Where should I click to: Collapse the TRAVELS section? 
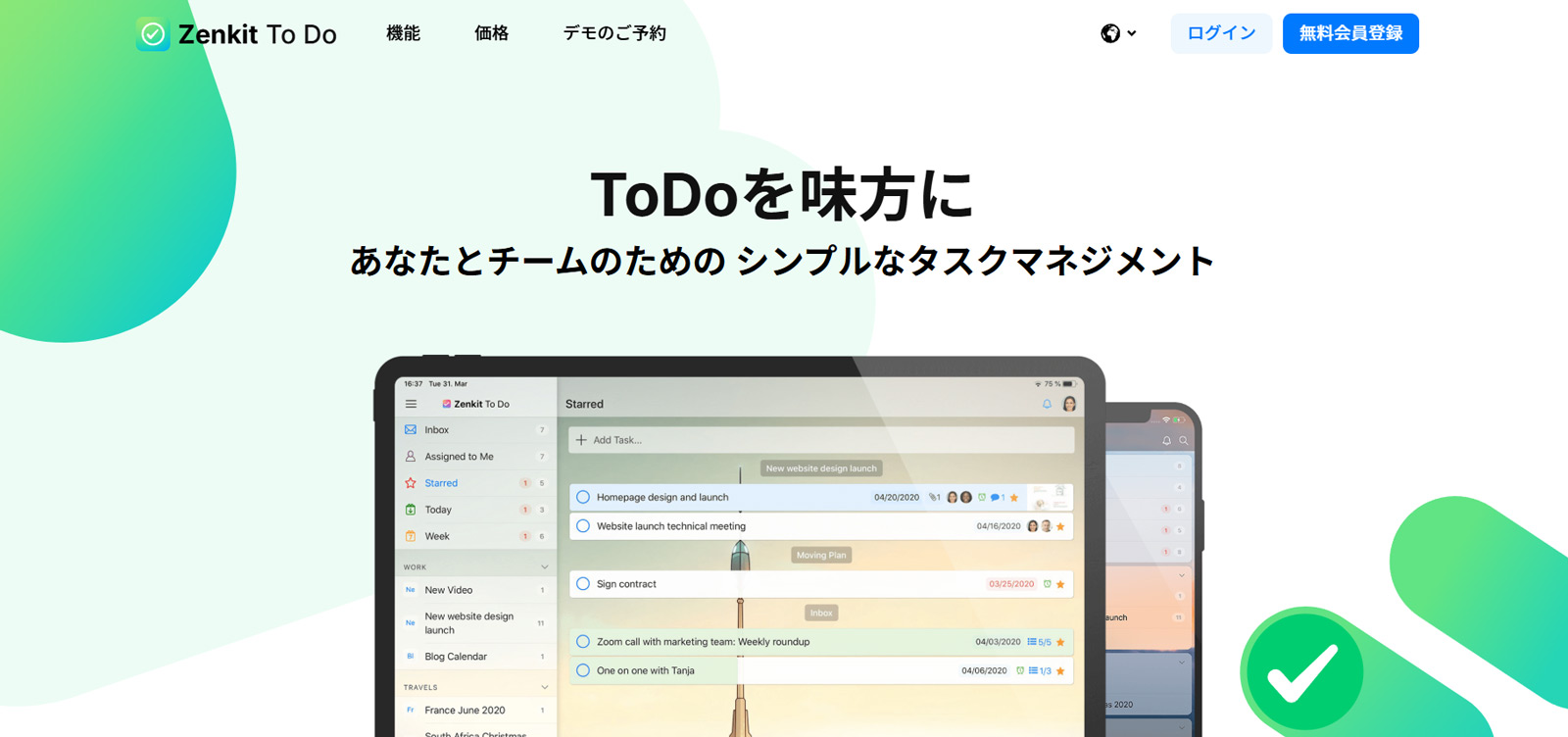[545, 687]
